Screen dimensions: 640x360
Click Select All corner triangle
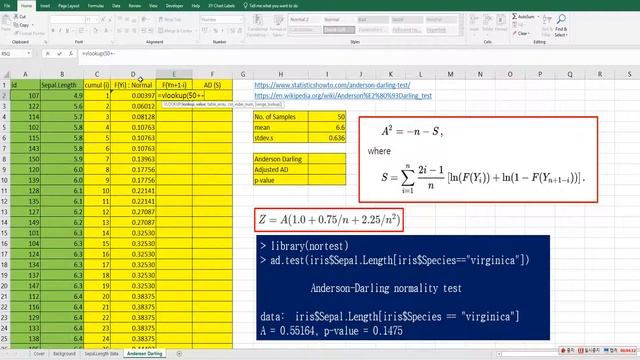6,74
